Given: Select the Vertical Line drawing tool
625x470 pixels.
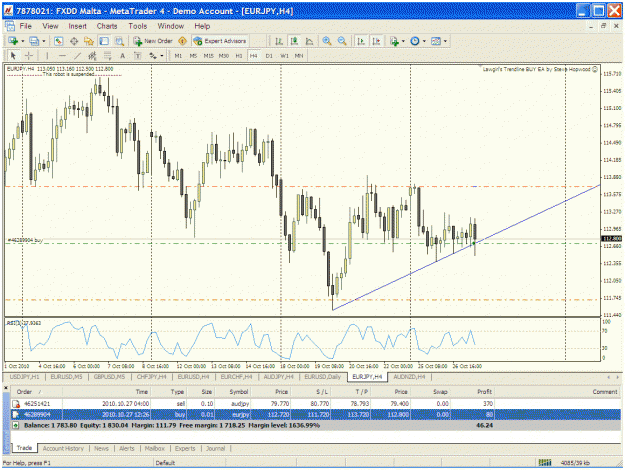Looking at the screenshot, I should coord(47,56).
